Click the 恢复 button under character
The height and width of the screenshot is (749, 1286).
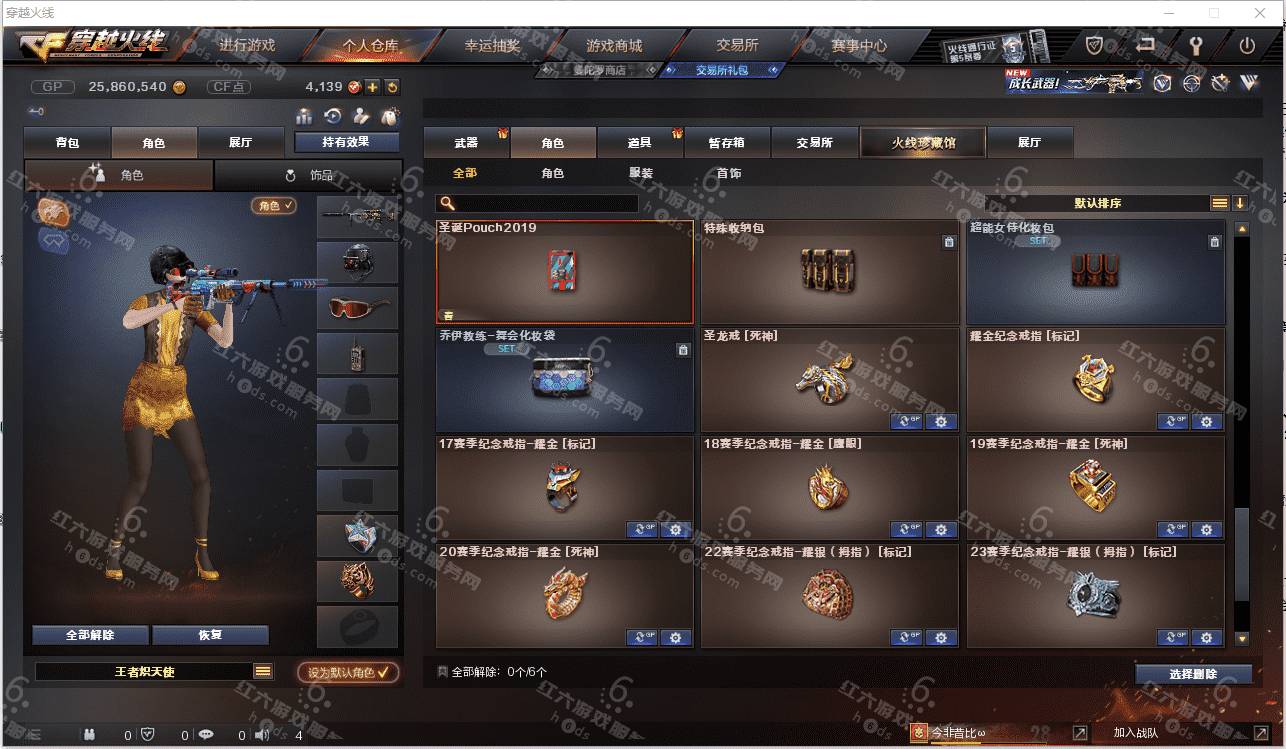pos(211,635)
